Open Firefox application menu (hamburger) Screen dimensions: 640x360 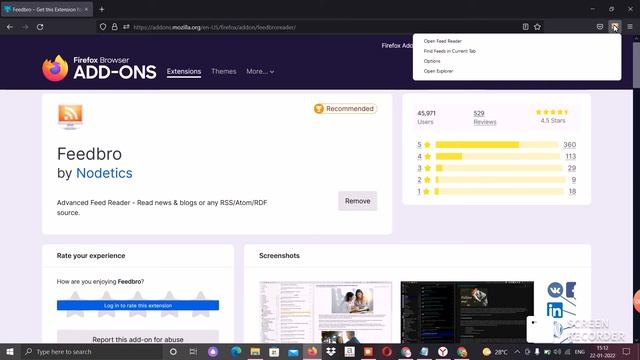tap(630, 27)
